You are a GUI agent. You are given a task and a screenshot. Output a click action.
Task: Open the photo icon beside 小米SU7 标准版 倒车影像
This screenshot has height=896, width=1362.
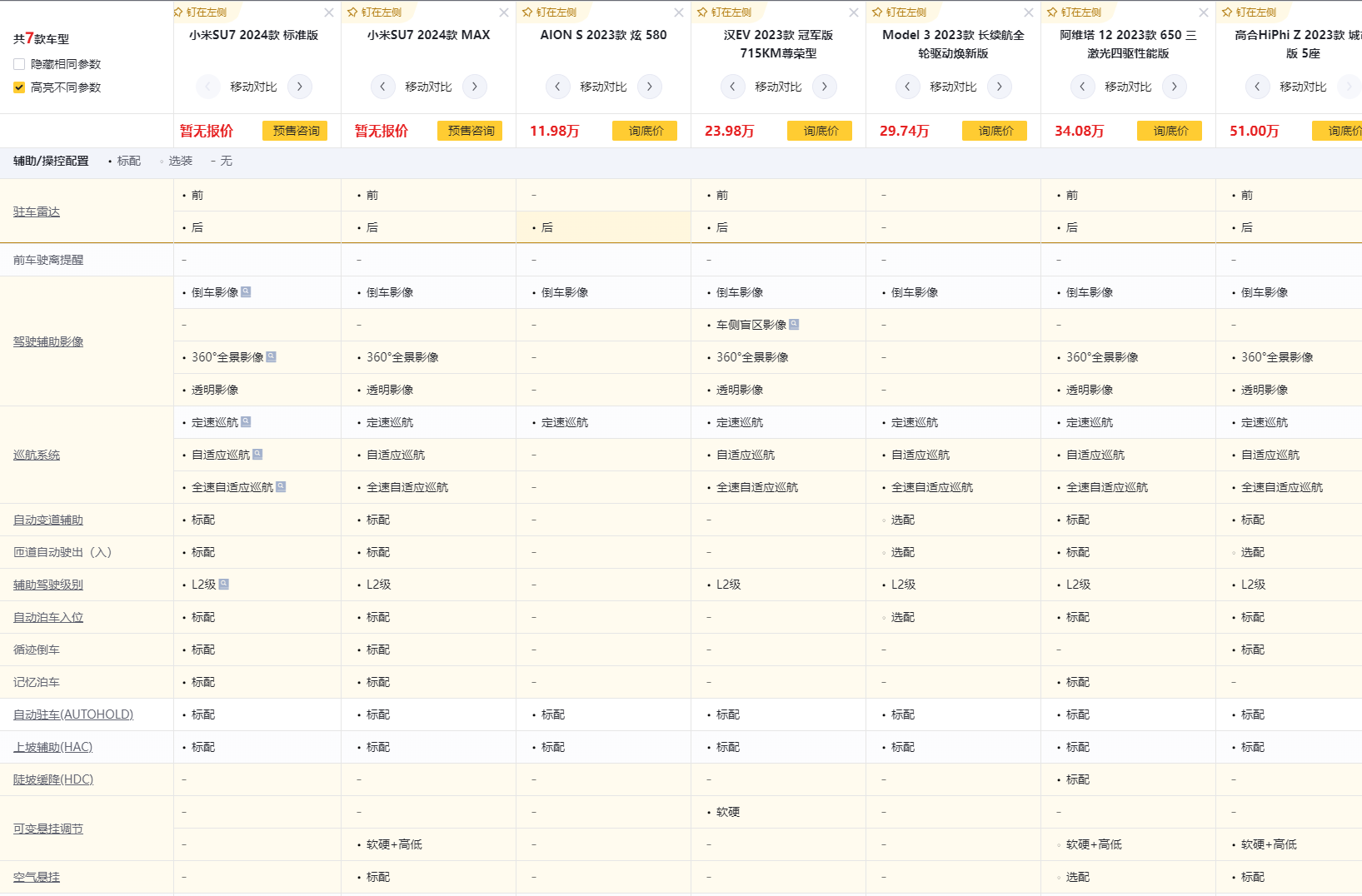click(x=246, y=292)
